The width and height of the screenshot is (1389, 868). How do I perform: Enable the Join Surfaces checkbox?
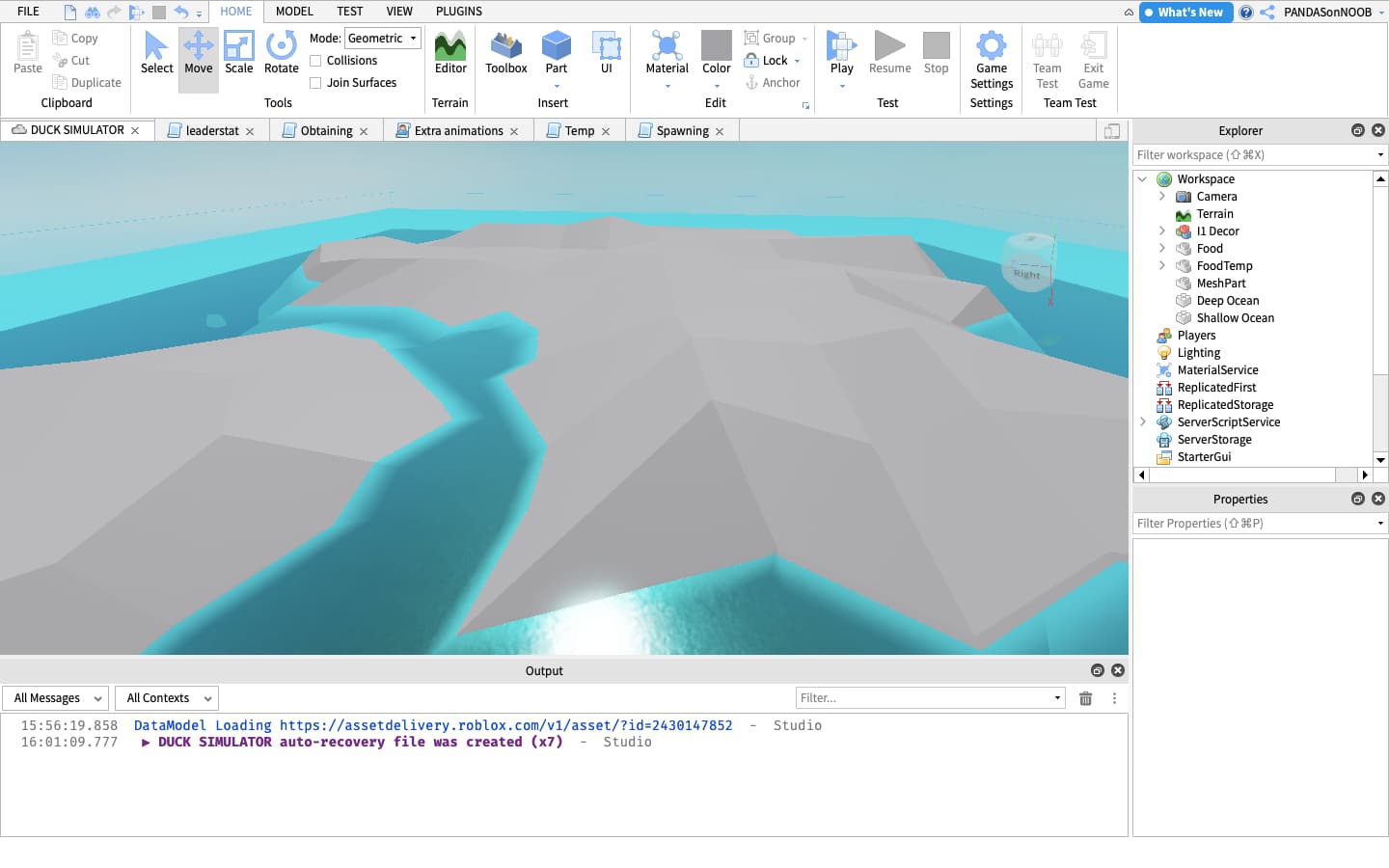pos(315,83)
